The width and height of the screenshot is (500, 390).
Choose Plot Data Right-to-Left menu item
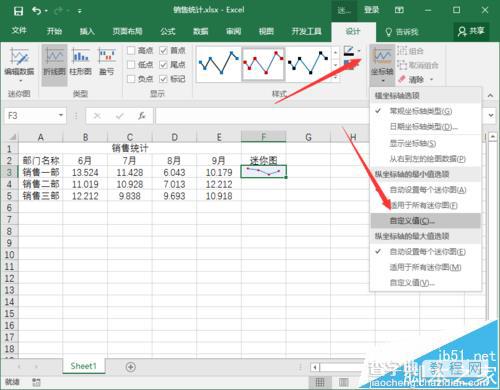click(425, 159)
